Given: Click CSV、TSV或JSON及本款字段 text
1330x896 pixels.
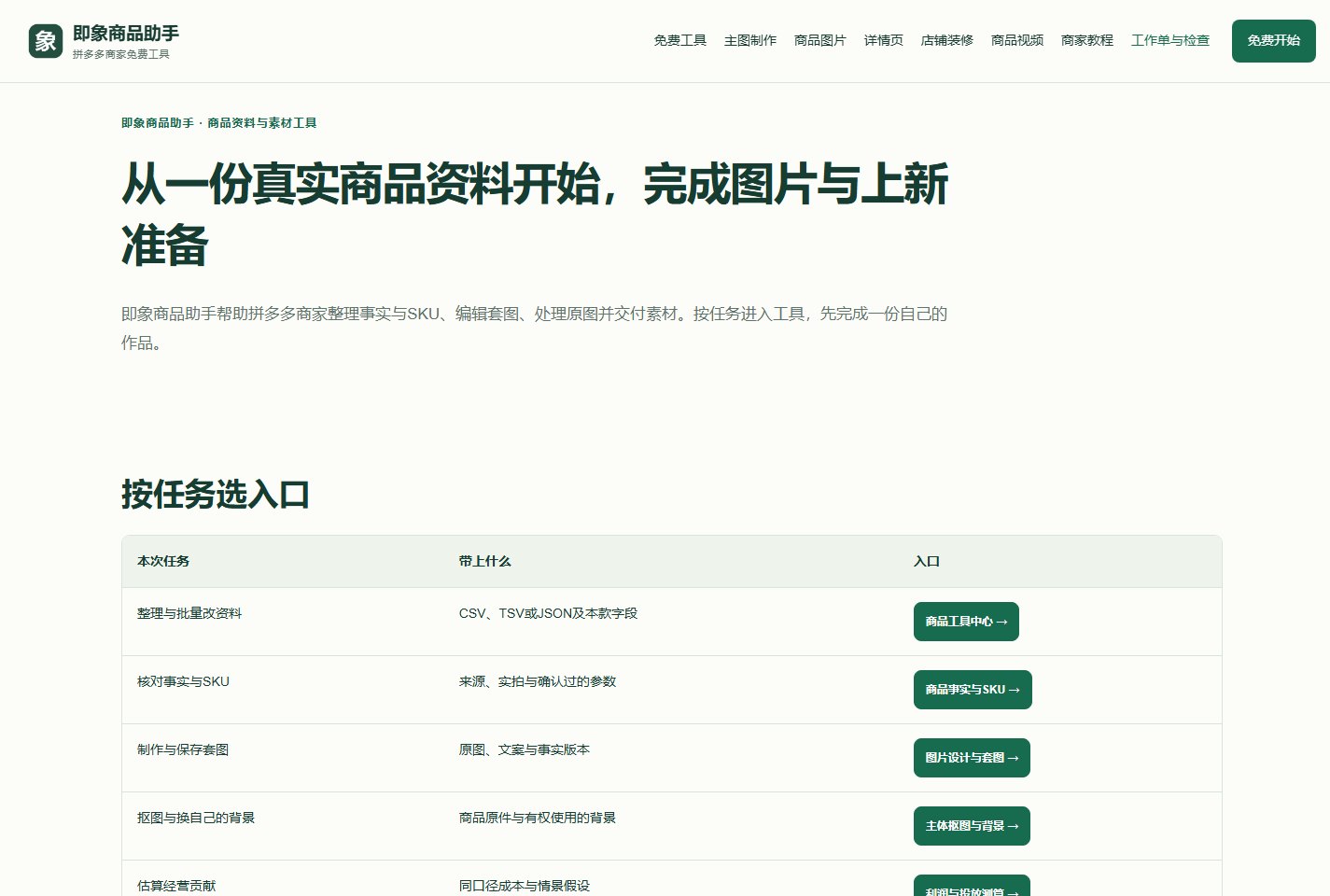Looking at the screenshot, I should click(x=549, y=613).
